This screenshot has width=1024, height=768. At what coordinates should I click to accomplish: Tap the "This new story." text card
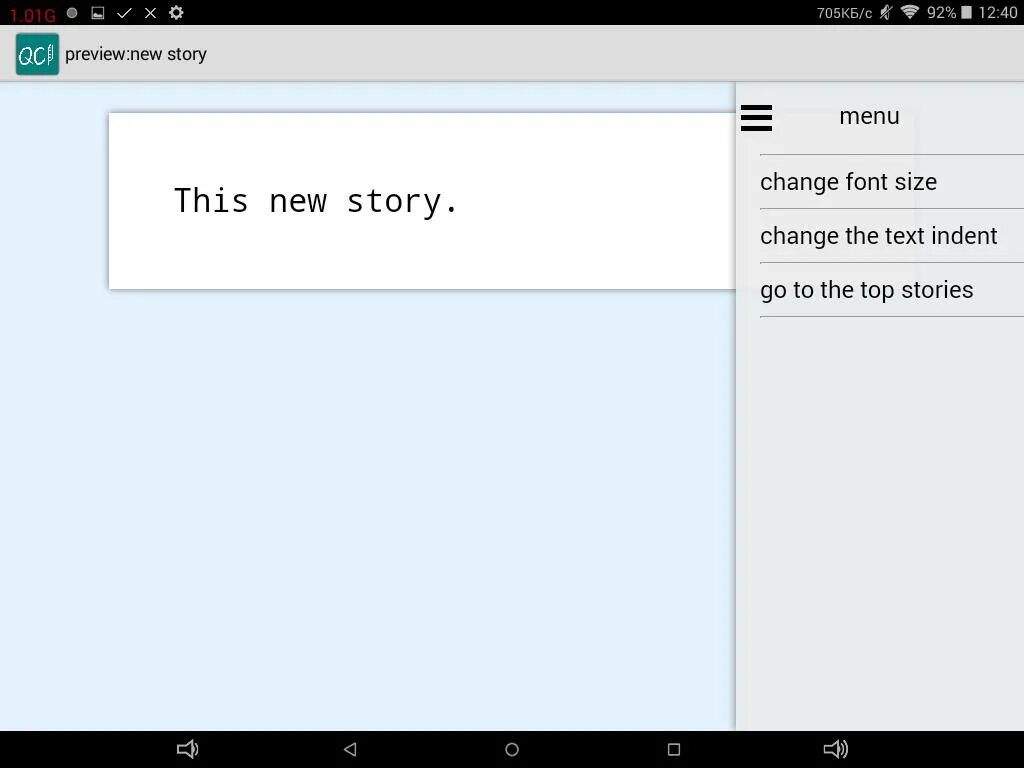click(422, 200)
